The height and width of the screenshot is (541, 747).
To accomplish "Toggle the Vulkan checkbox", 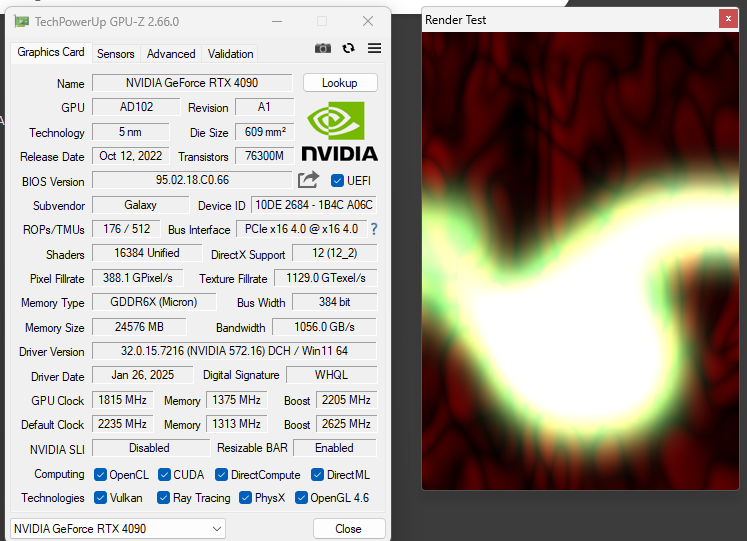I will (100, 498).
